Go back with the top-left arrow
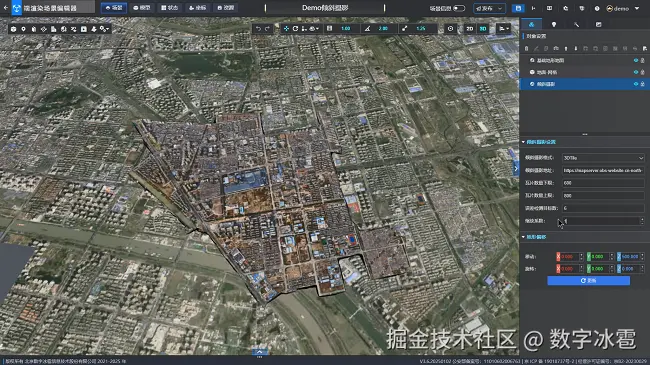650x365 pixels. (5, 8)
